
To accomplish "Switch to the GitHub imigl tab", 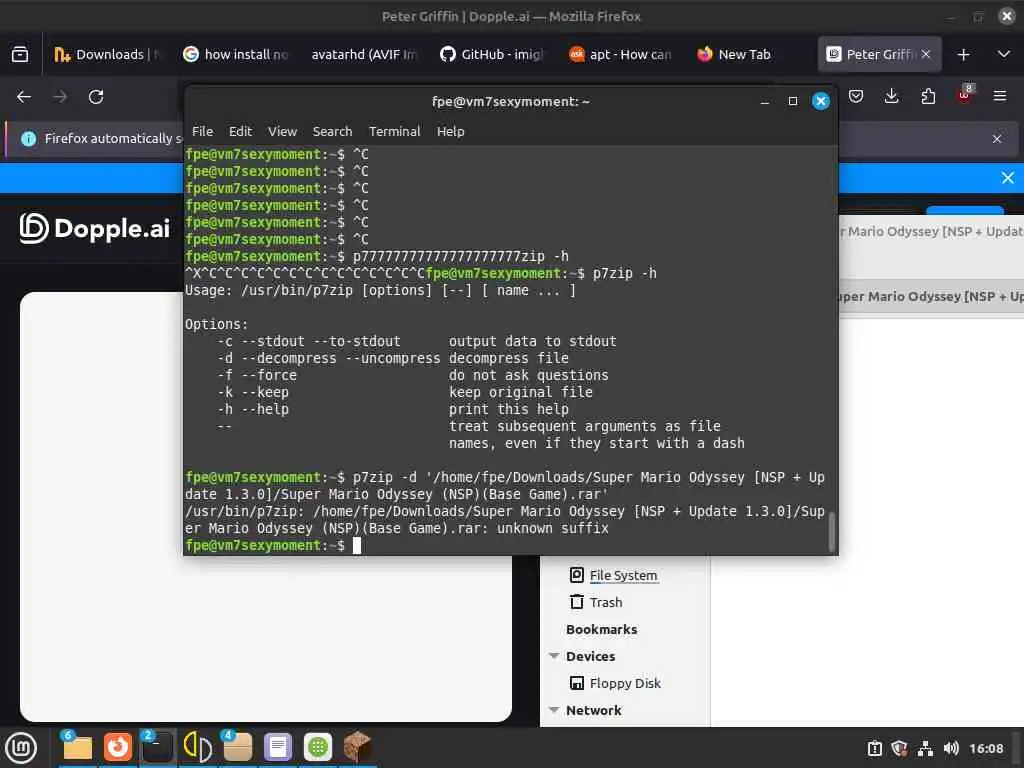I will 491,54.
